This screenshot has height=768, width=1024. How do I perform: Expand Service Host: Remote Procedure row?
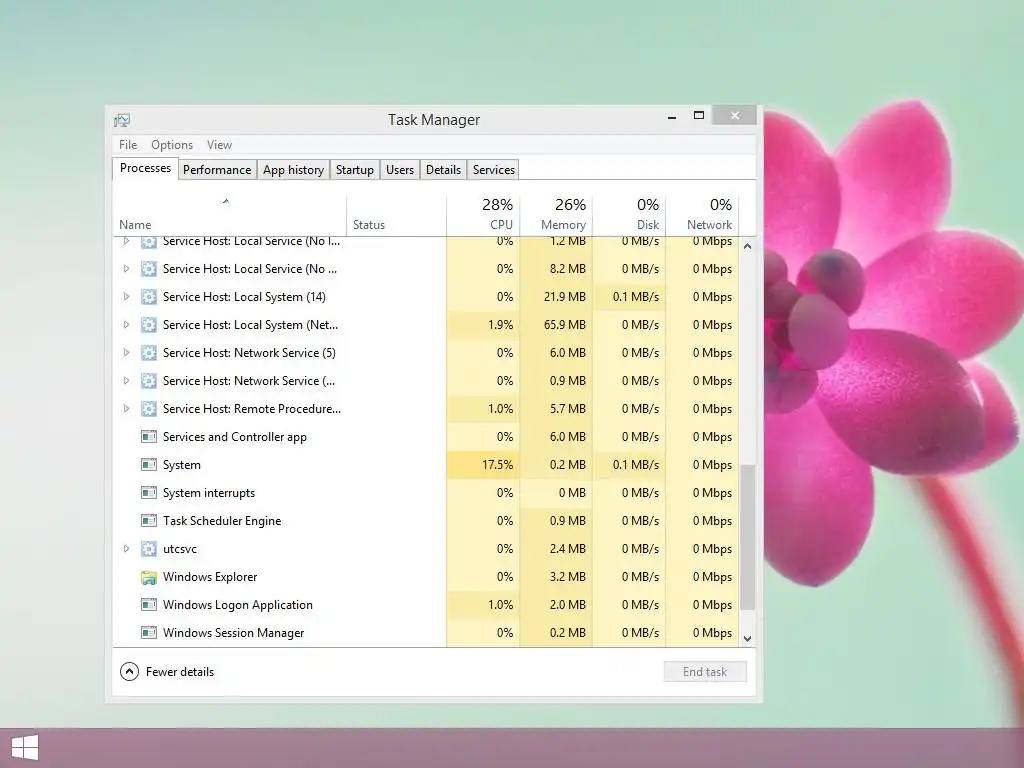pos(126,409)
